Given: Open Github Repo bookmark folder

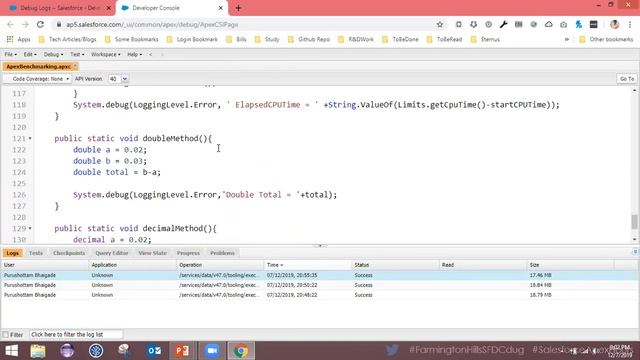Looking at the screenshot, I should (309, 40).
